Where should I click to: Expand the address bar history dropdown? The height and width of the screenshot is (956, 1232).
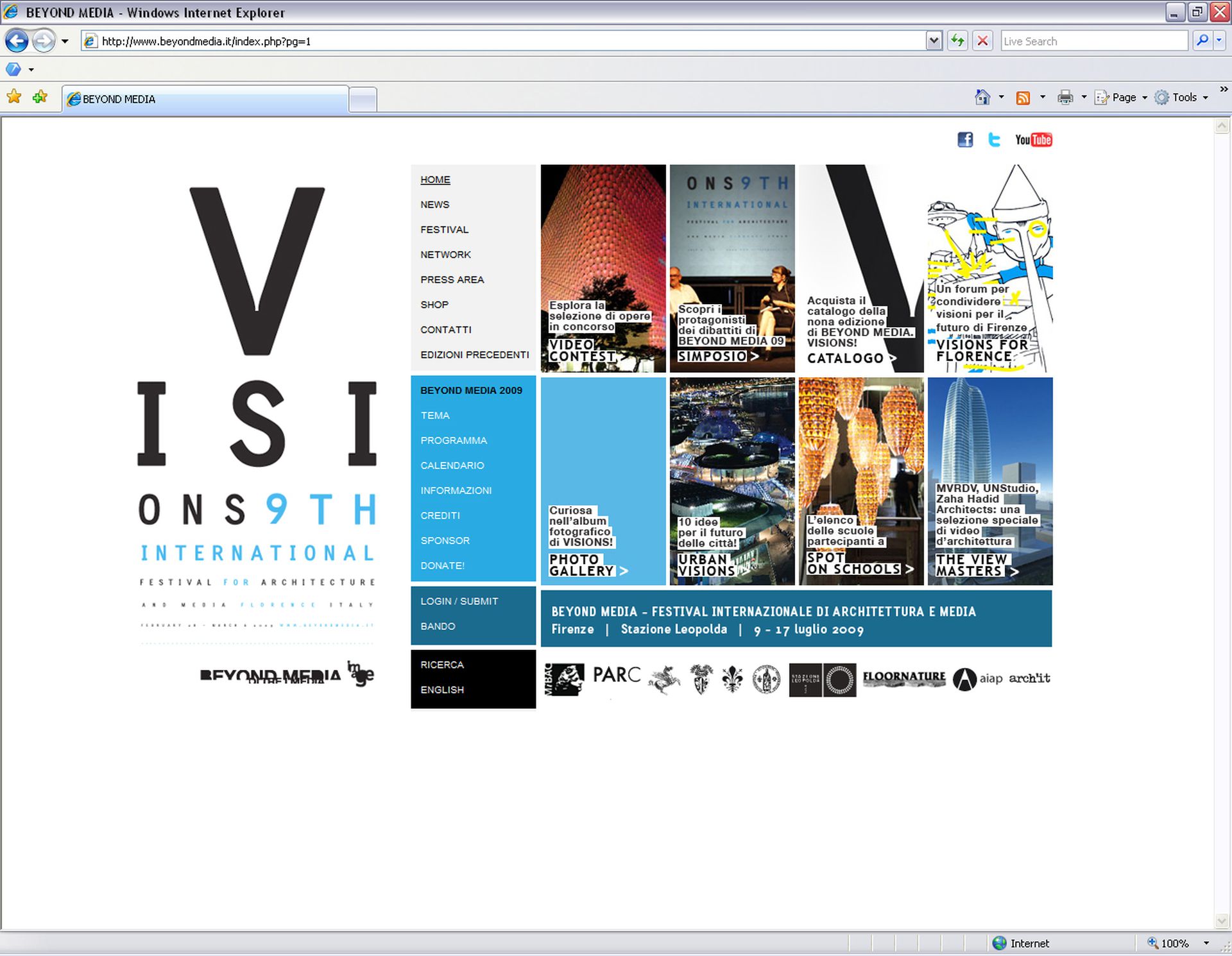[934, 41]
